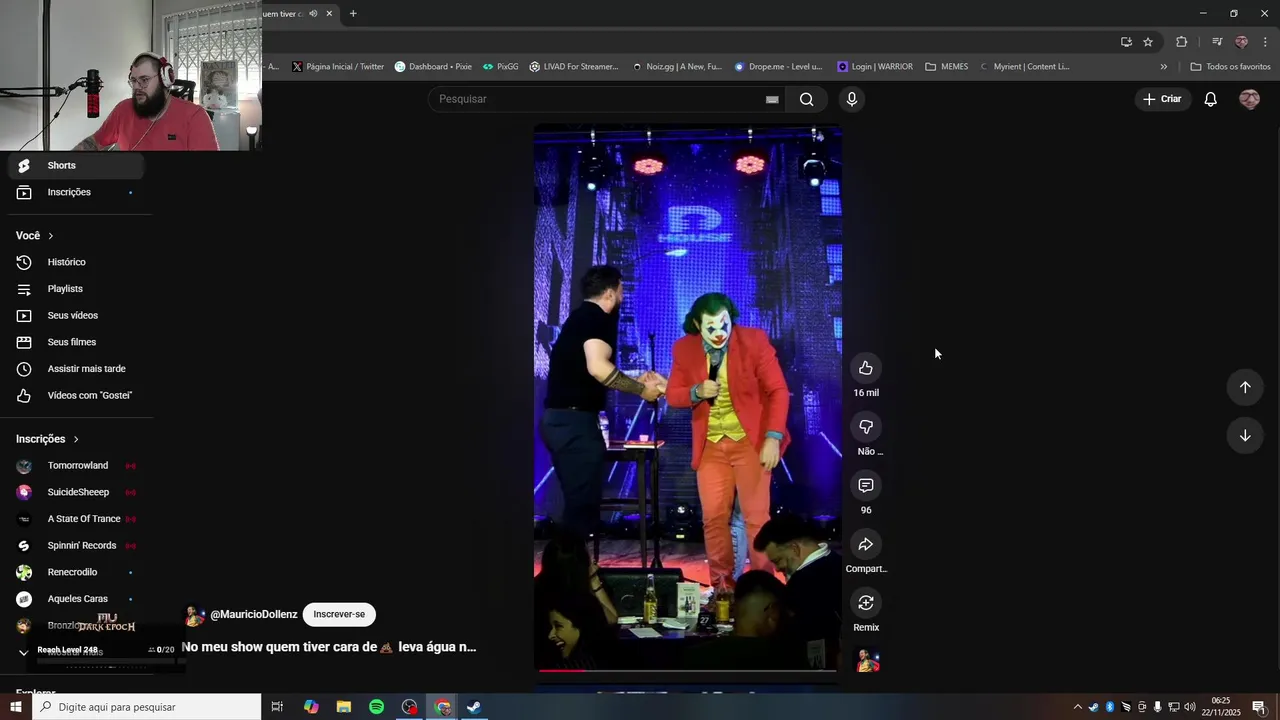1280x720 pixels.
Task: Open the Windows Start menu
Action: 16,707
